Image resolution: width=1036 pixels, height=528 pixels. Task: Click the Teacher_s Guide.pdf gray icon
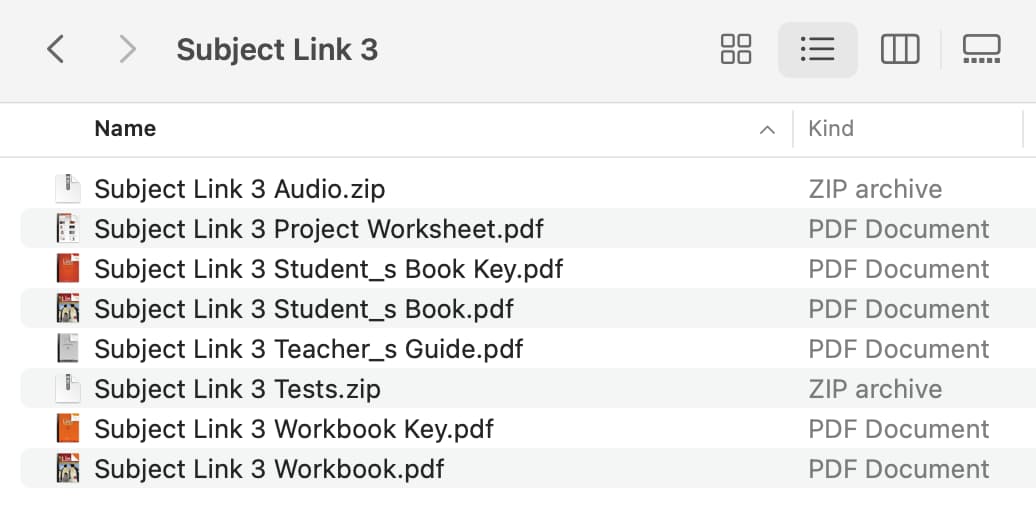pos(67,349)
